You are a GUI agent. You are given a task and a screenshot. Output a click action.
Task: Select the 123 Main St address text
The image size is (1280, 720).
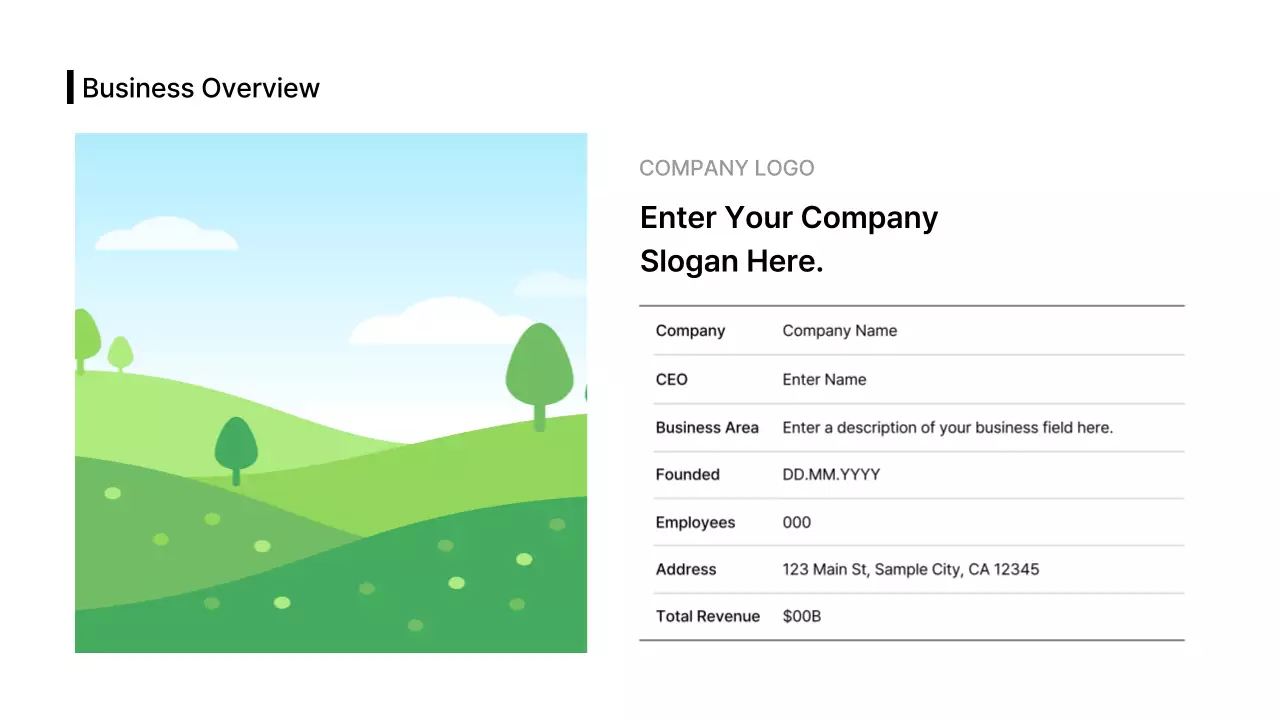coord(910,570)
